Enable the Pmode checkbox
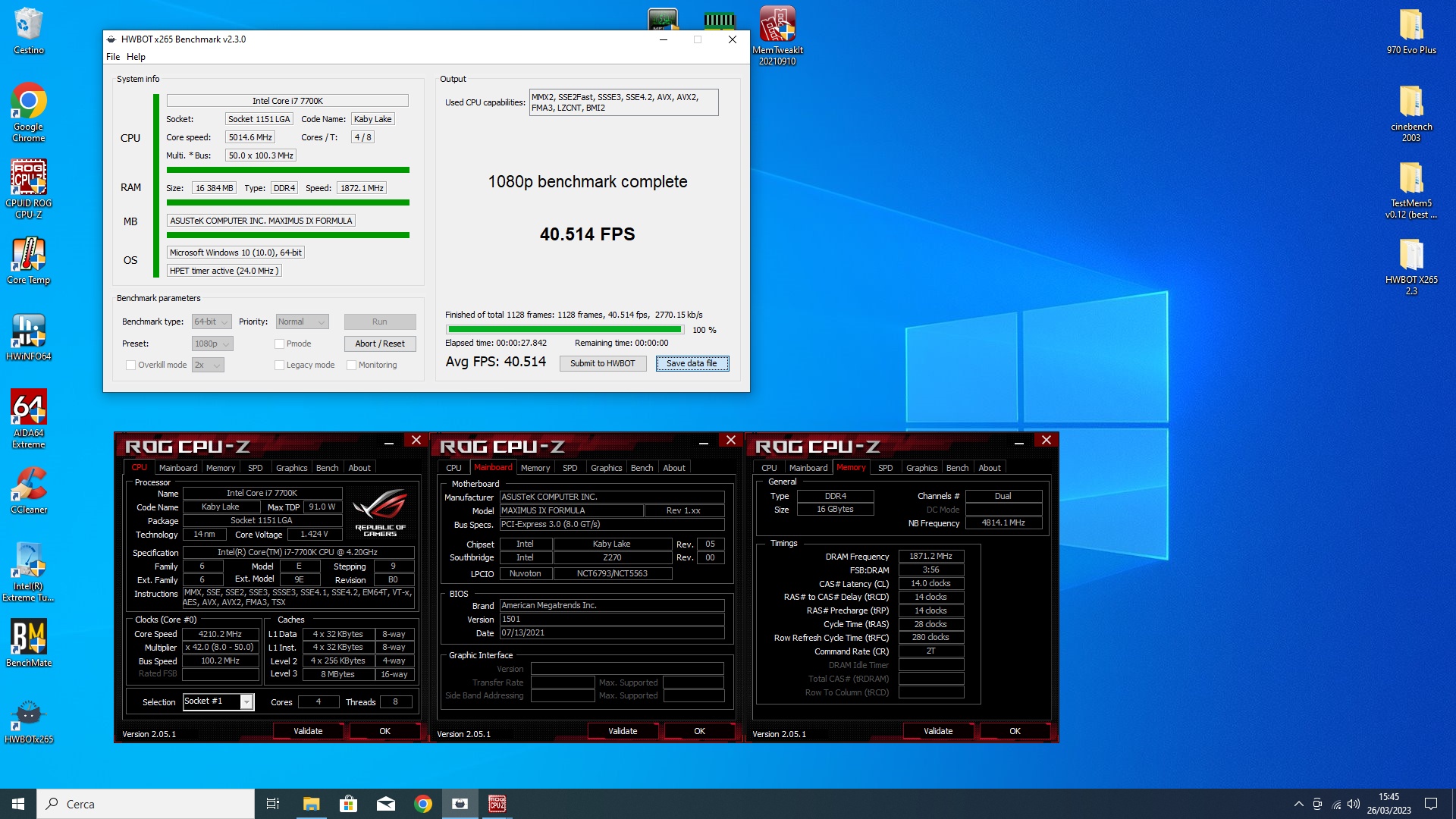 pos(279,344)
